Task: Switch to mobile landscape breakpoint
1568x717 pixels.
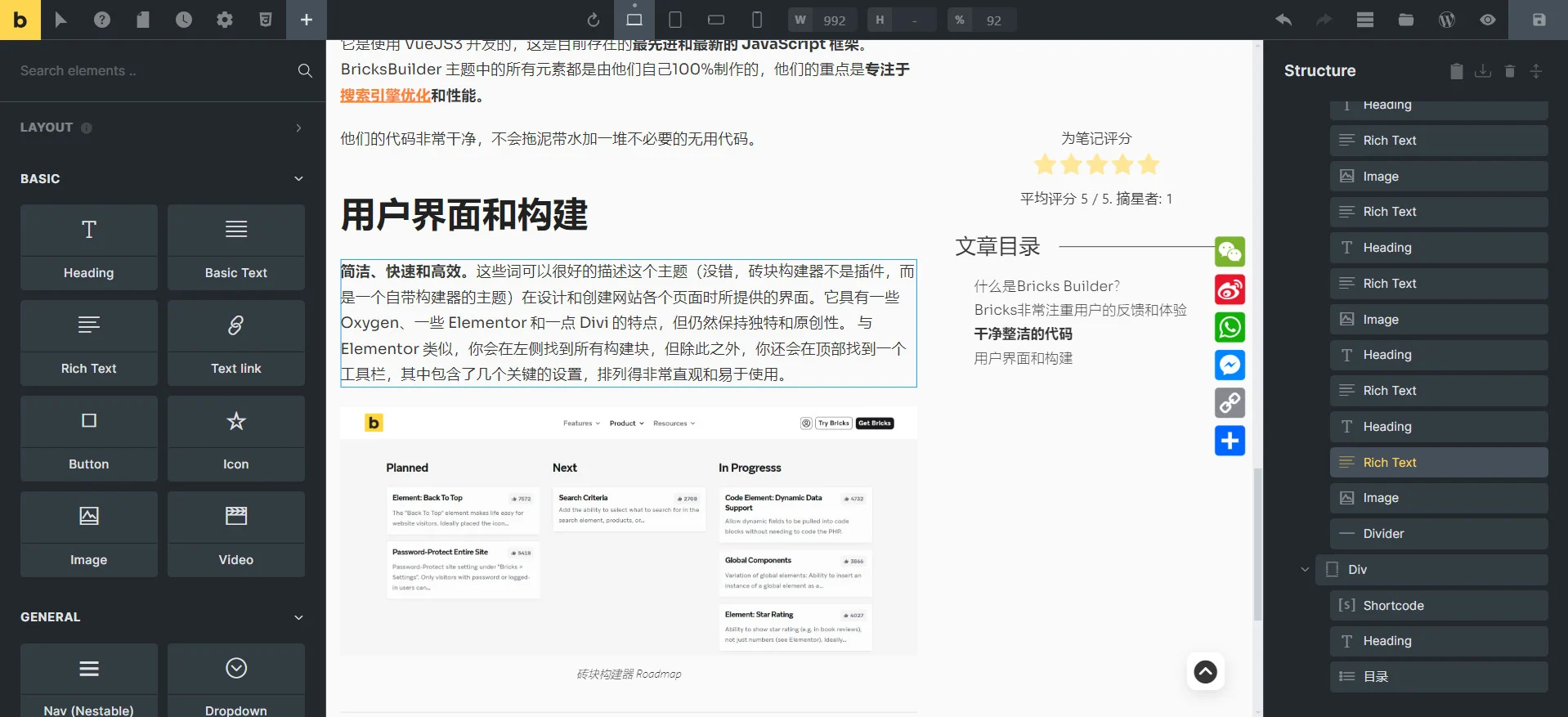Action: (x=716, y=20)
